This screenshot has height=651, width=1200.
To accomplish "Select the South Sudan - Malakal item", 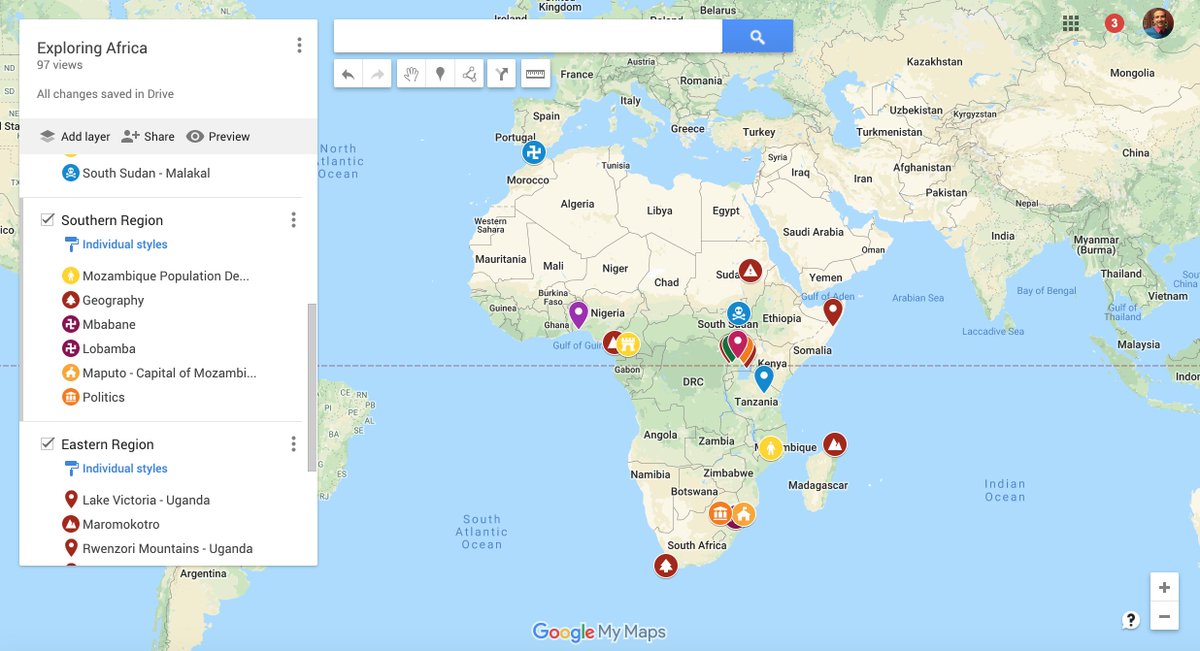I will [x=148, y=172].
